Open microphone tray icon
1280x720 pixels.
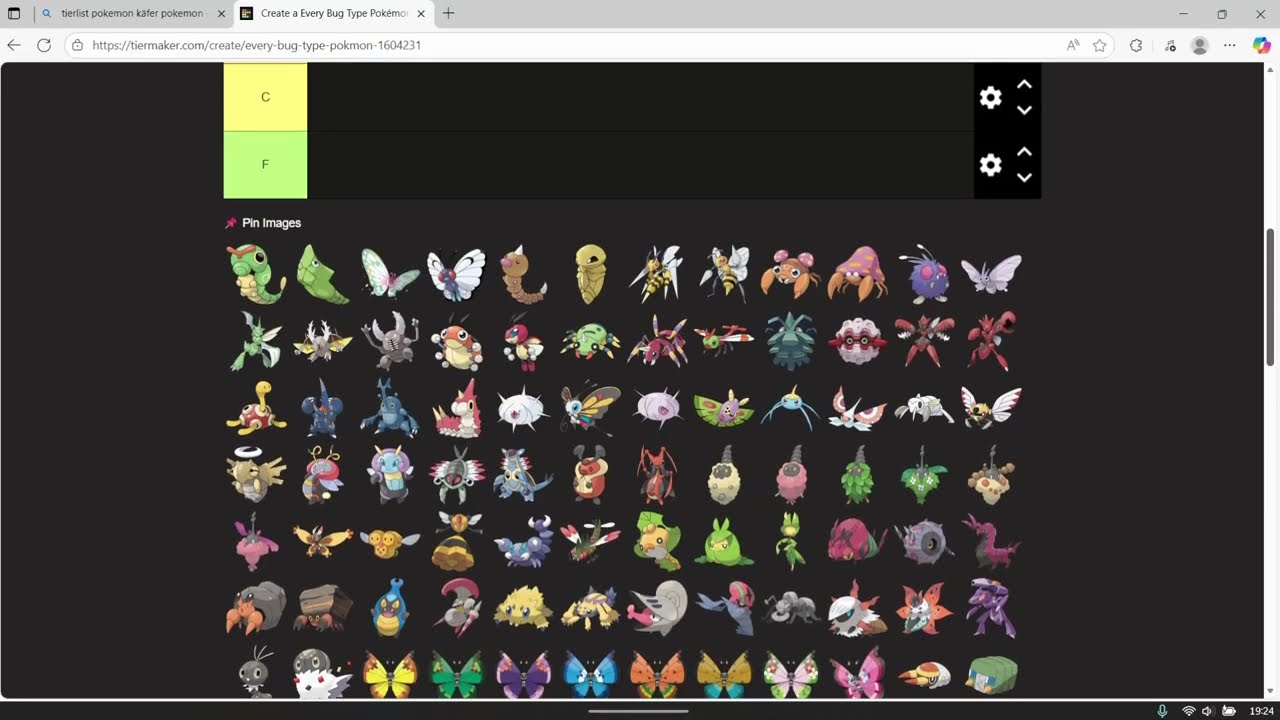1162,710
